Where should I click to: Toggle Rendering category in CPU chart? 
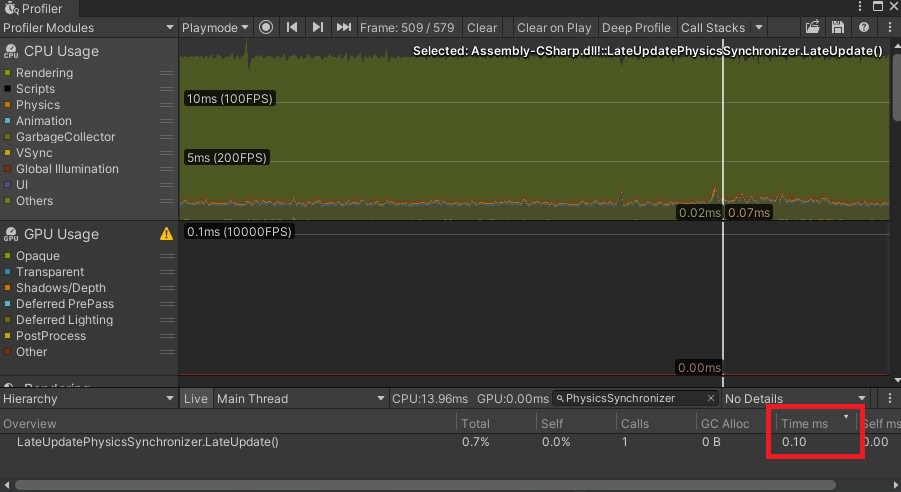tap(7, 73)
